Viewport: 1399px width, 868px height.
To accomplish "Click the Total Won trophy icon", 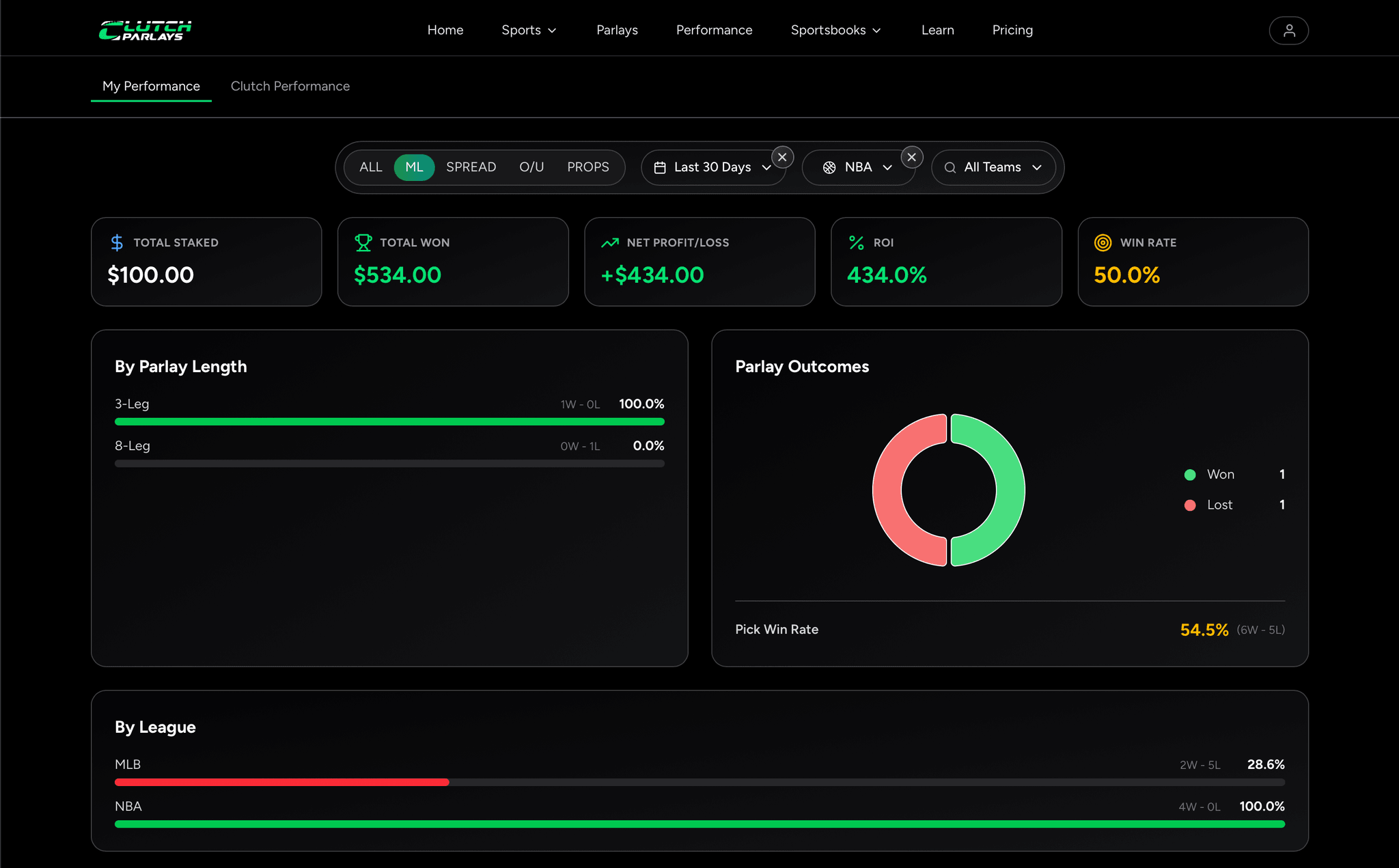I will tap(363, 242).
